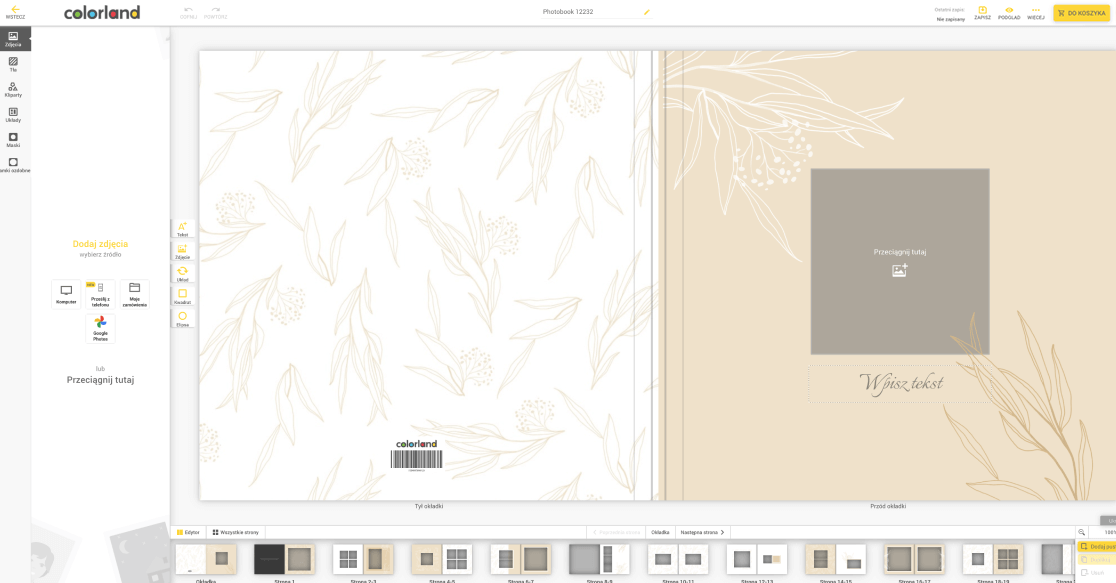Click the 'Wpisz tekst' text field on cover
The image size is (1116, 583).
[x=900, y=384]
